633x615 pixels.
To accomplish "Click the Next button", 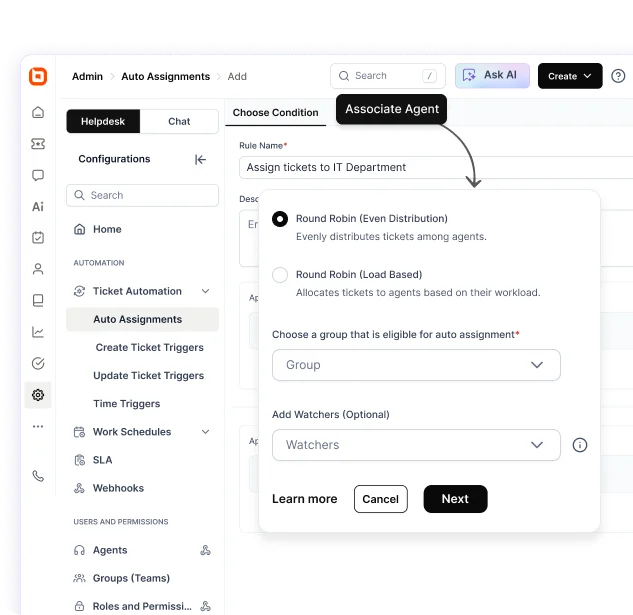I will (455, 499).
